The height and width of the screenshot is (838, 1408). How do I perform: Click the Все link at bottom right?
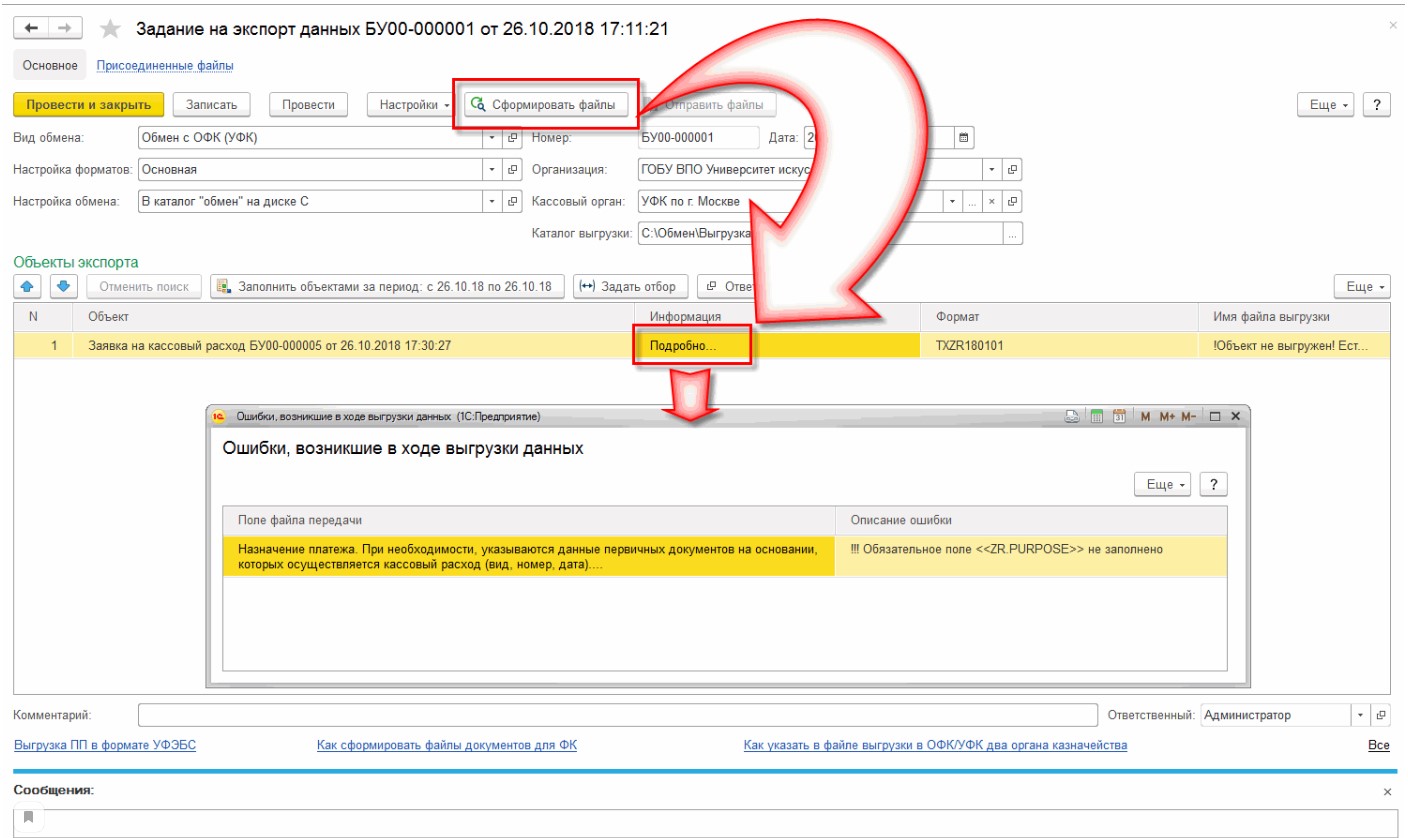pyautogui.click(x=1379, y=746)
